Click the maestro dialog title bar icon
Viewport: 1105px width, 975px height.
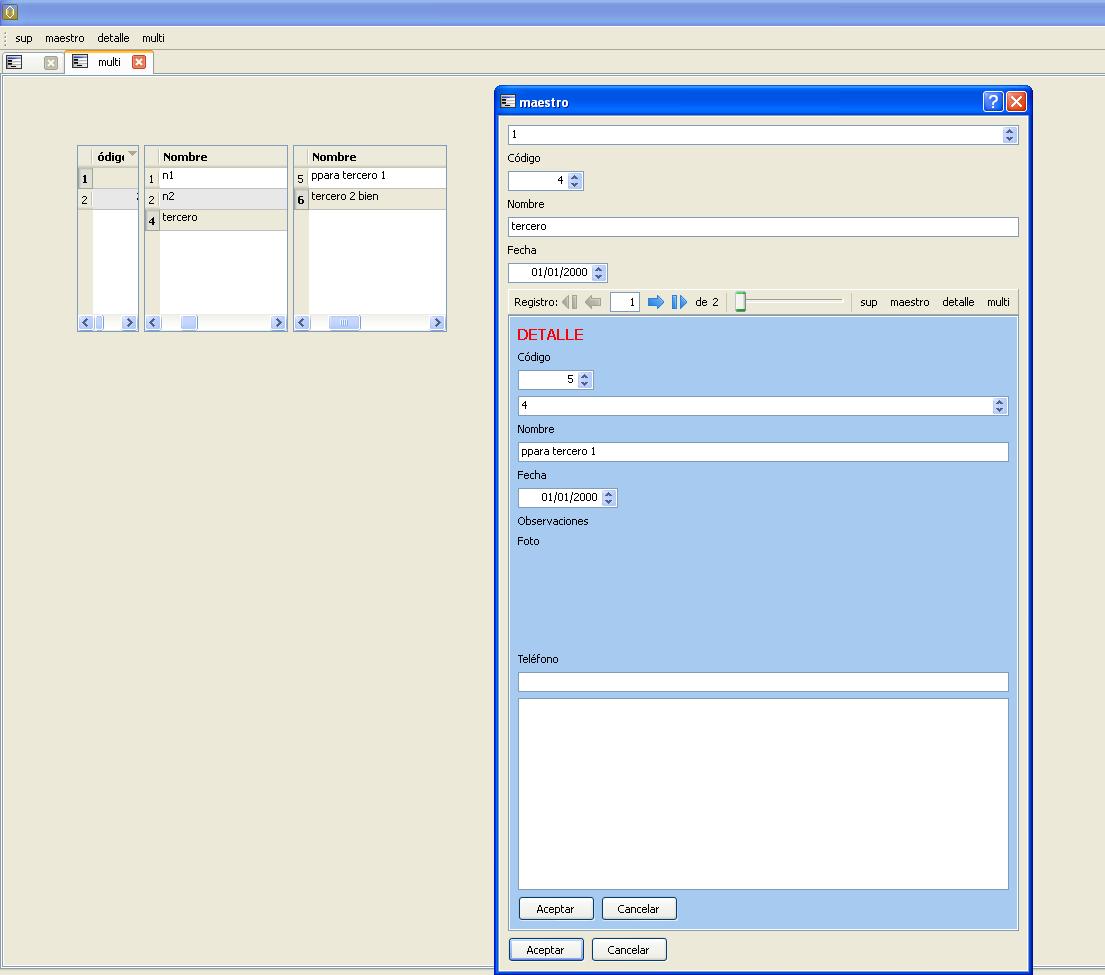click(508, 102)
